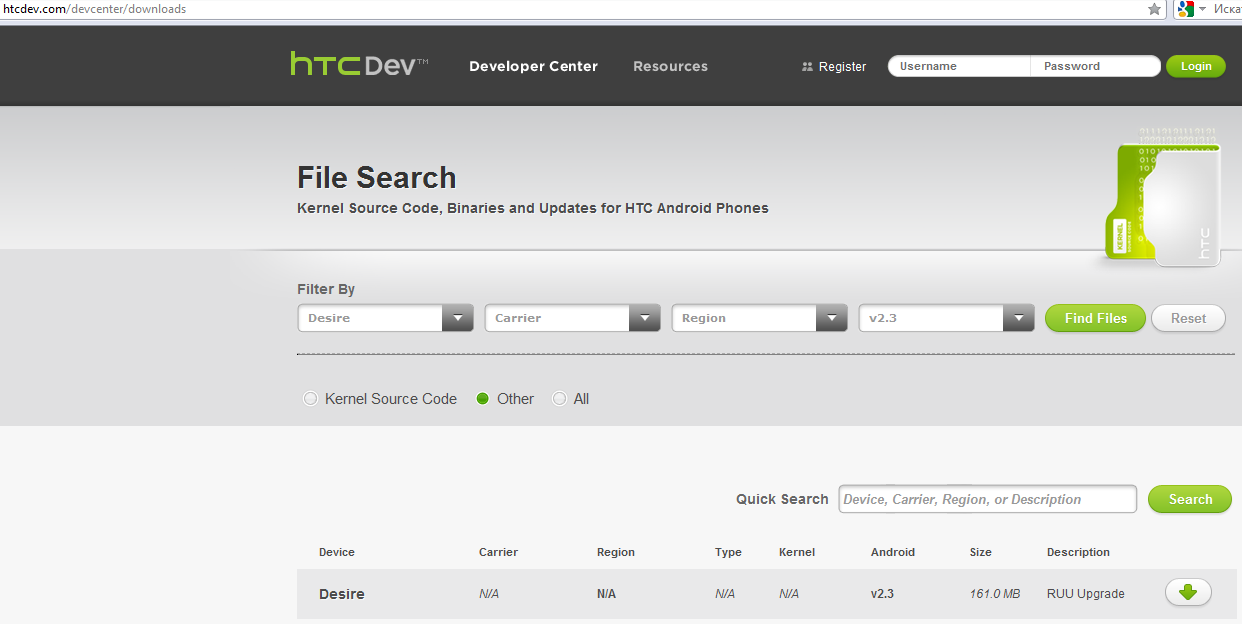This screenshot has height=624, width=1242.
Task: Open the Google search engine icon
Action: [x=1186, y=9]
